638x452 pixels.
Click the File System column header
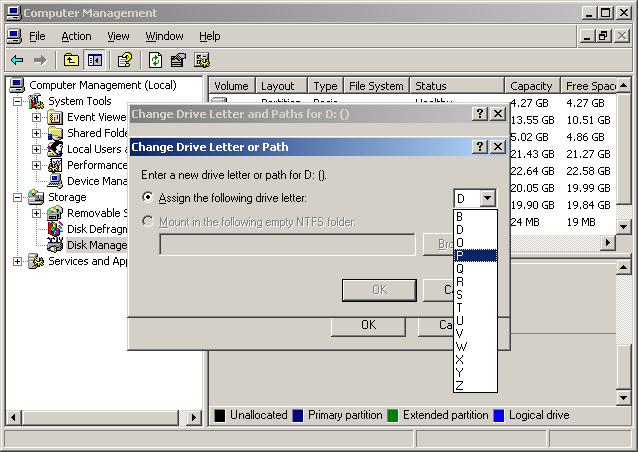point(376,86)
